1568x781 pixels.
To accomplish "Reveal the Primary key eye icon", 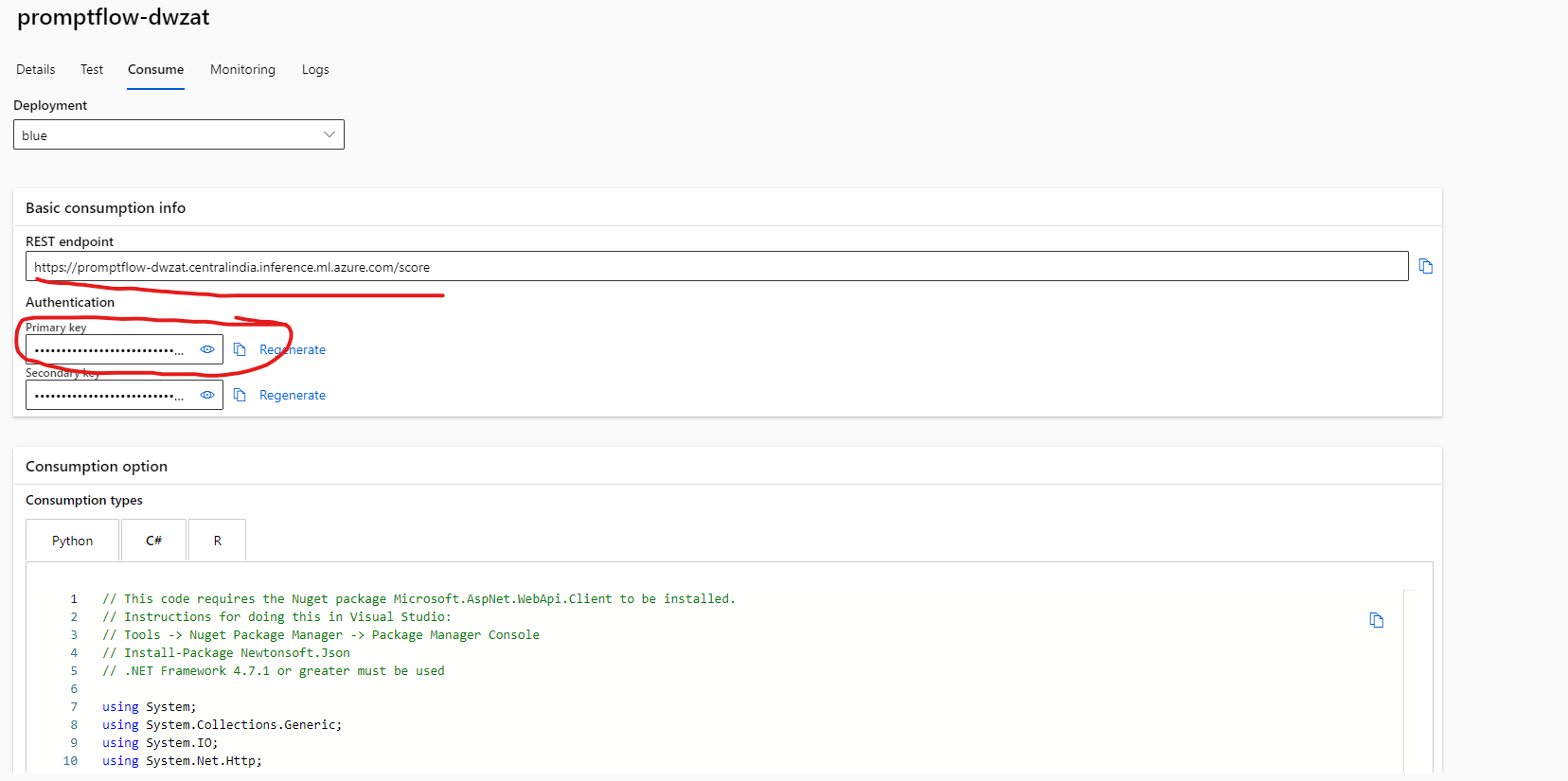I will coord(207,349).
